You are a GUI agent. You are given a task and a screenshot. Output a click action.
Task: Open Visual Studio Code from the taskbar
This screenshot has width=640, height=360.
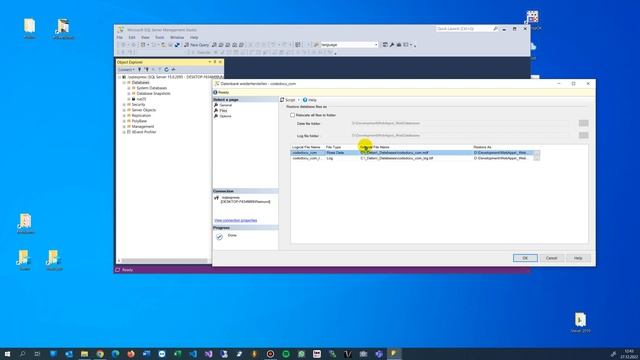click(x=193, y=354)
